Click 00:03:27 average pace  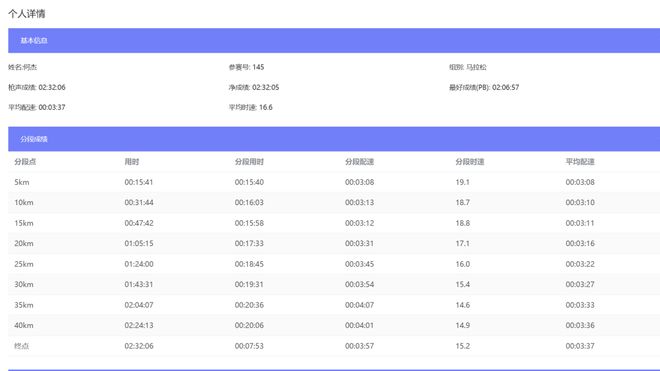[x=580, y=284]
